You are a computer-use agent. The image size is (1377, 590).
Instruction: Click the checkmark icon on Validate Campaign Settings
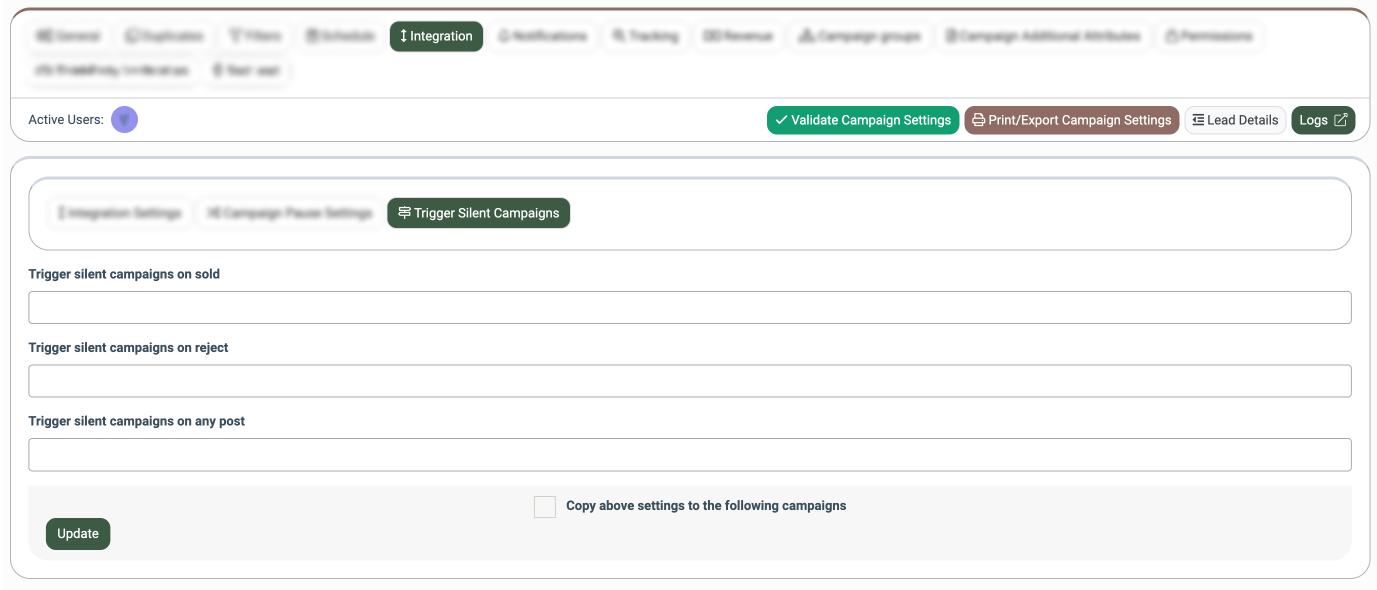pyautogui.click(x=781, y=120)
